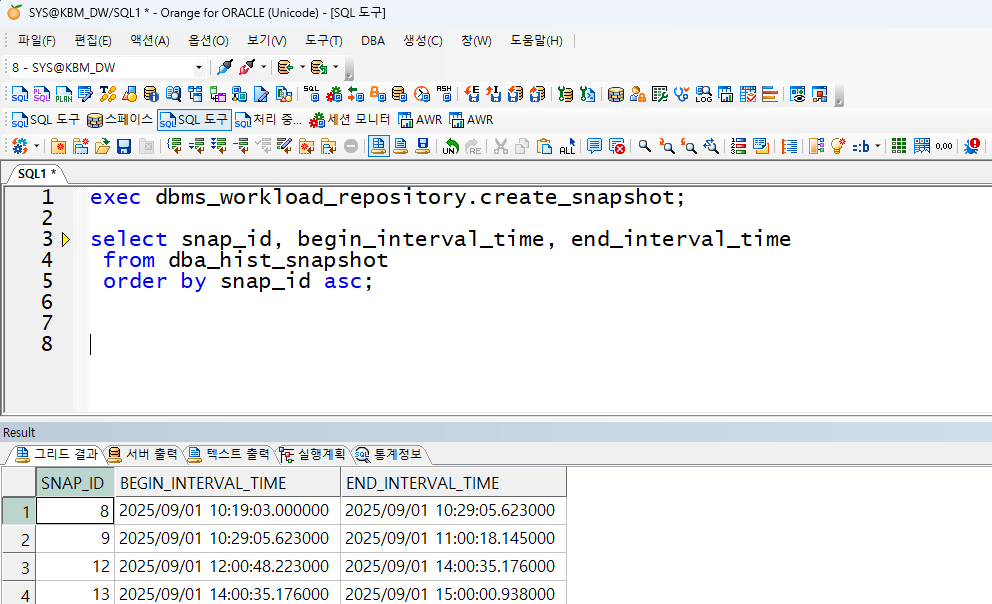Open the 도구(T) menu

324,41
